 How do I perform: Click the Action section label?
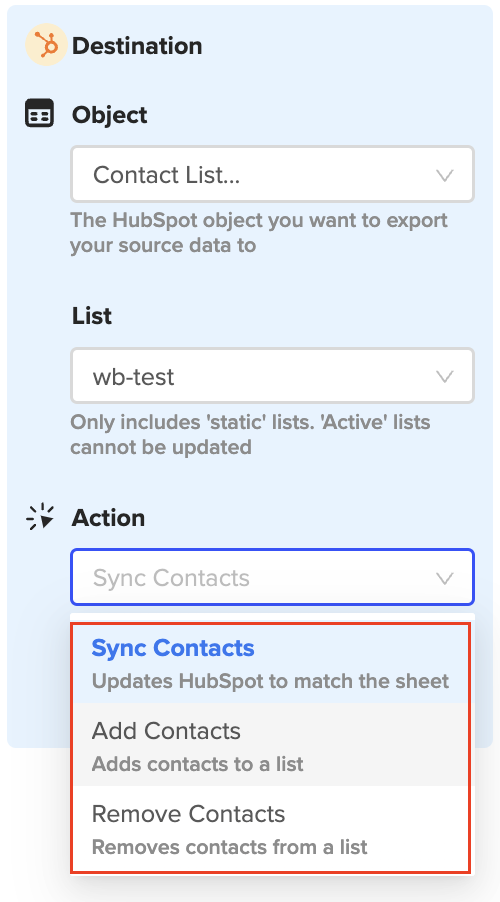[x=108, y=518]
